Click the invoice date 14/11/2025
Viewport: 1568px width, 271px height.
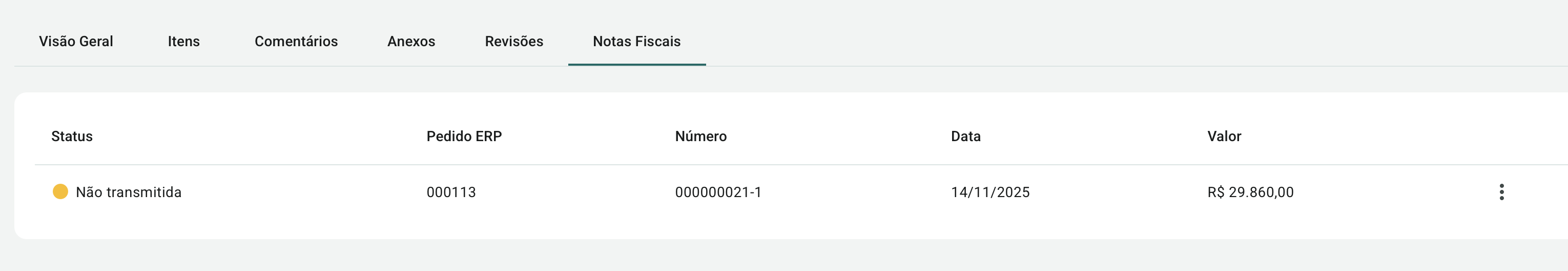(991, 192)
